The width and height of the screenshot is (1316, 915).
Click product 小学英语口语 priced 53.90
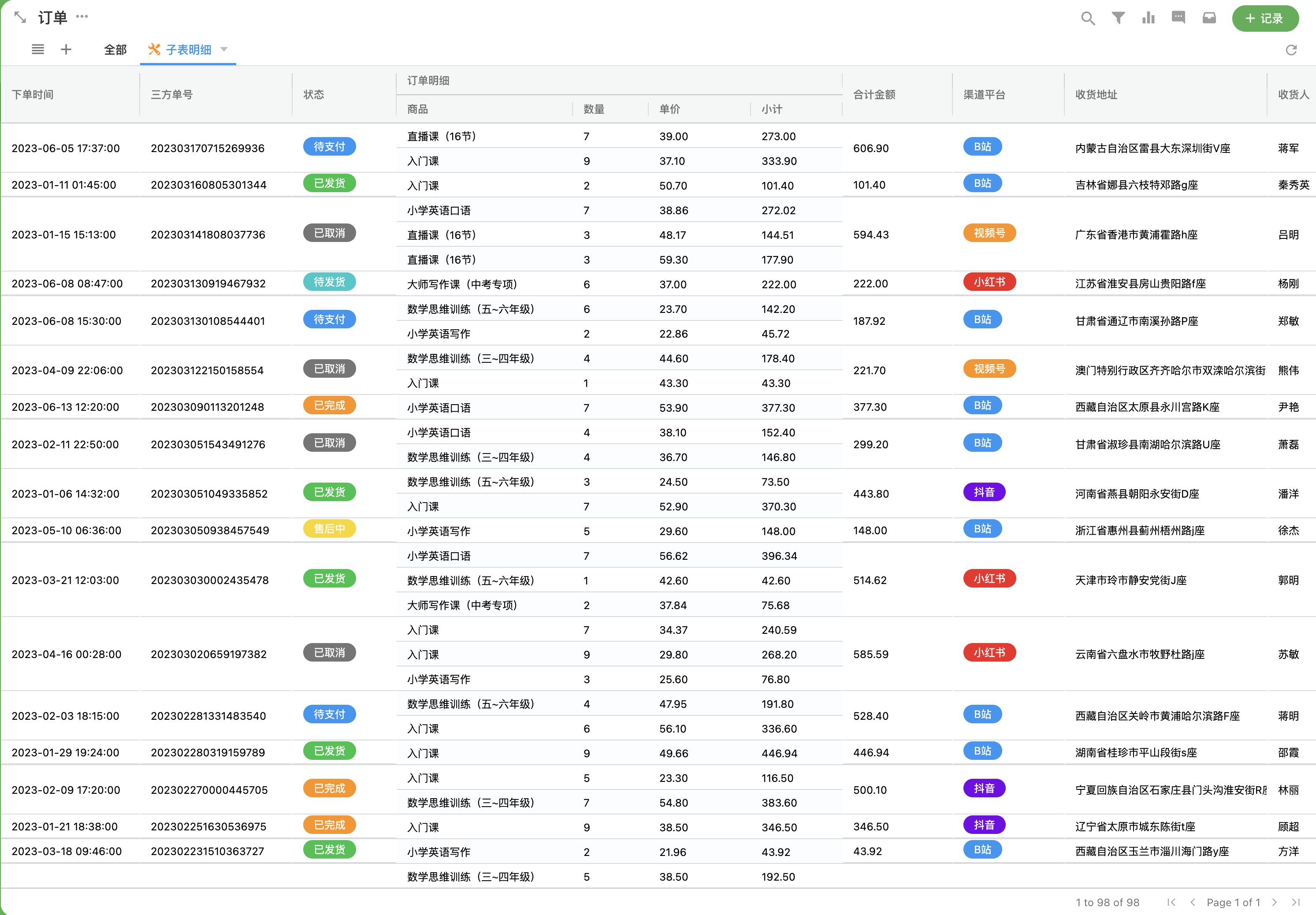tap(439, 408)
